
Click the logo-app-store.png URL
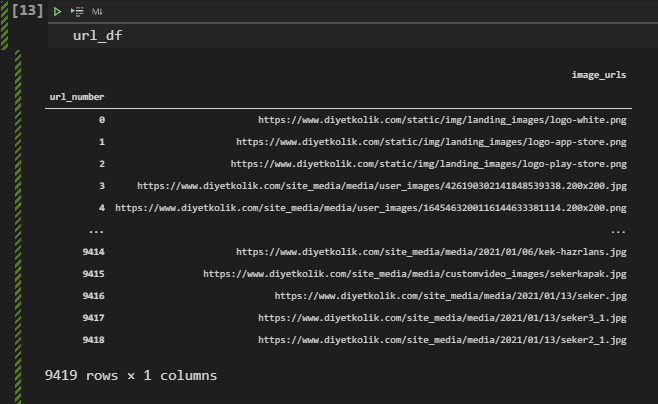tap(431, 142)
